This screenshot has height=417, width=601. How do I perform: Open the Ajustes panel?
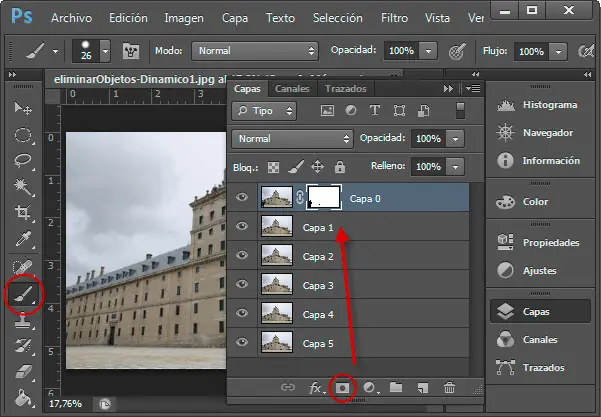point(540,271)
